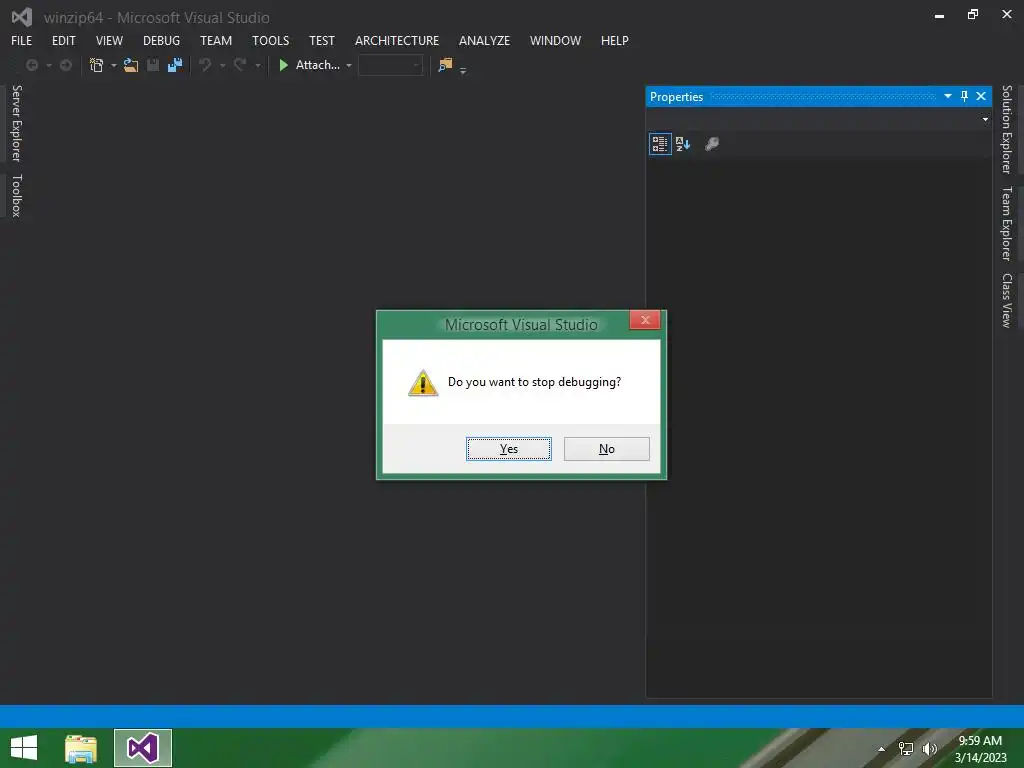Open the TEST menu
The width and height of the screenshot is (1024, 768).
322,40
